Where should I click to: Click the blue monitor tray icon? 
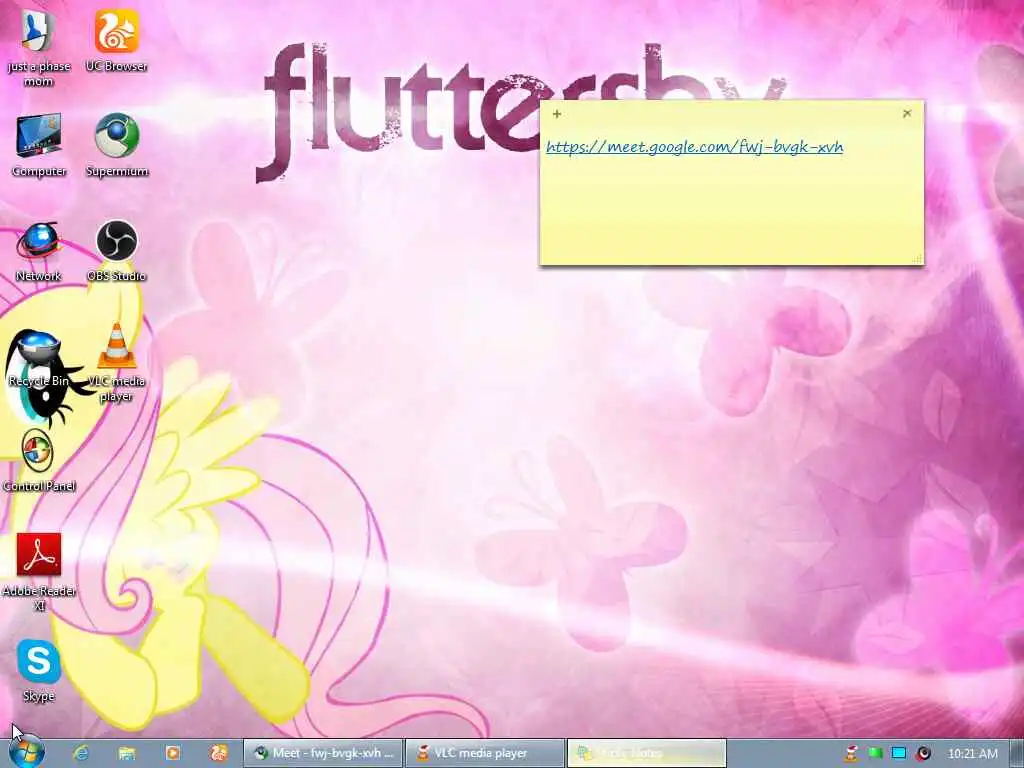click(x=899, y=753)
